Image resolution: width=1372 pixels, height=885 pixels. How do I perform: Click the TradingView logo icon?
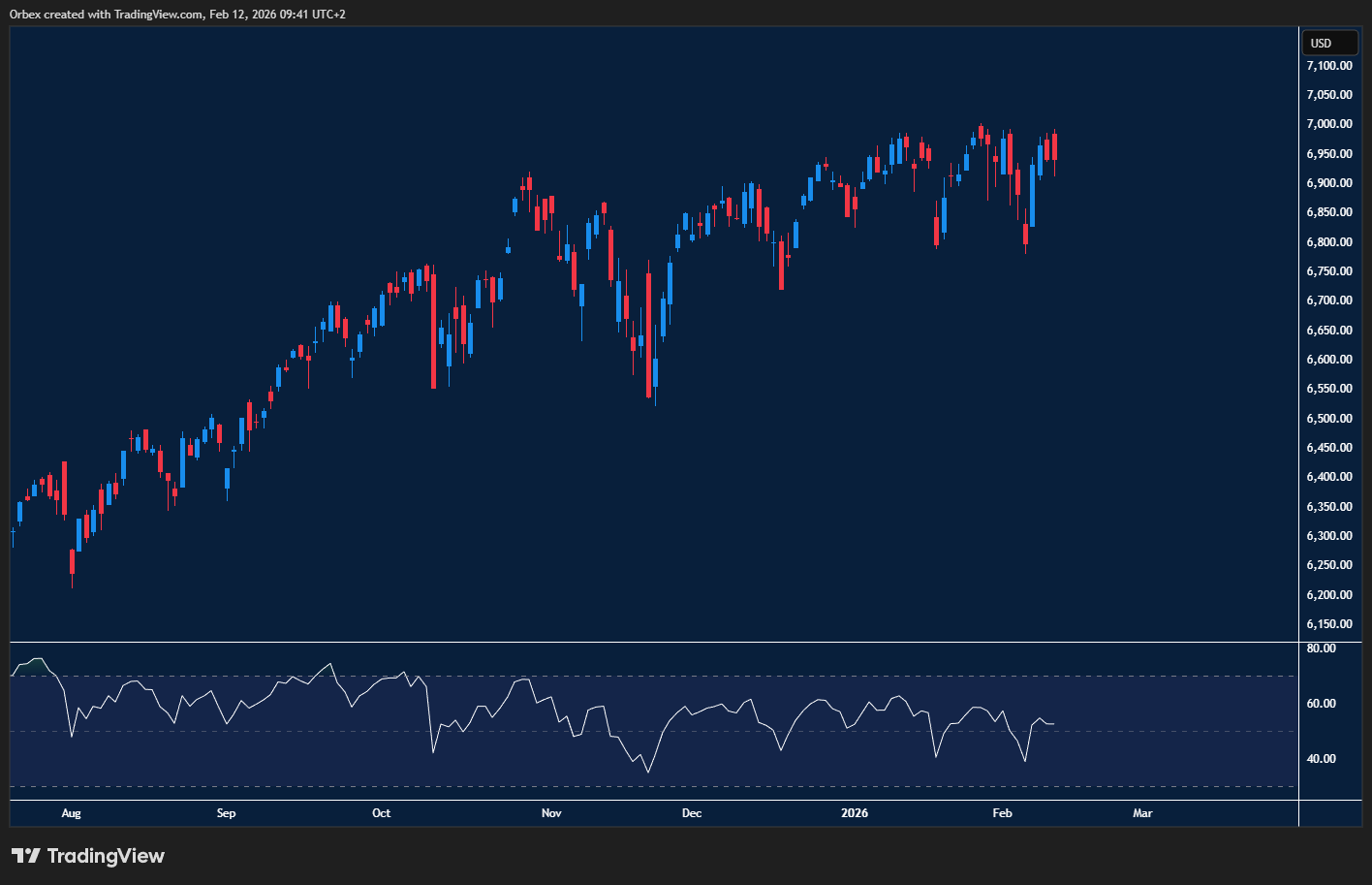26,856
